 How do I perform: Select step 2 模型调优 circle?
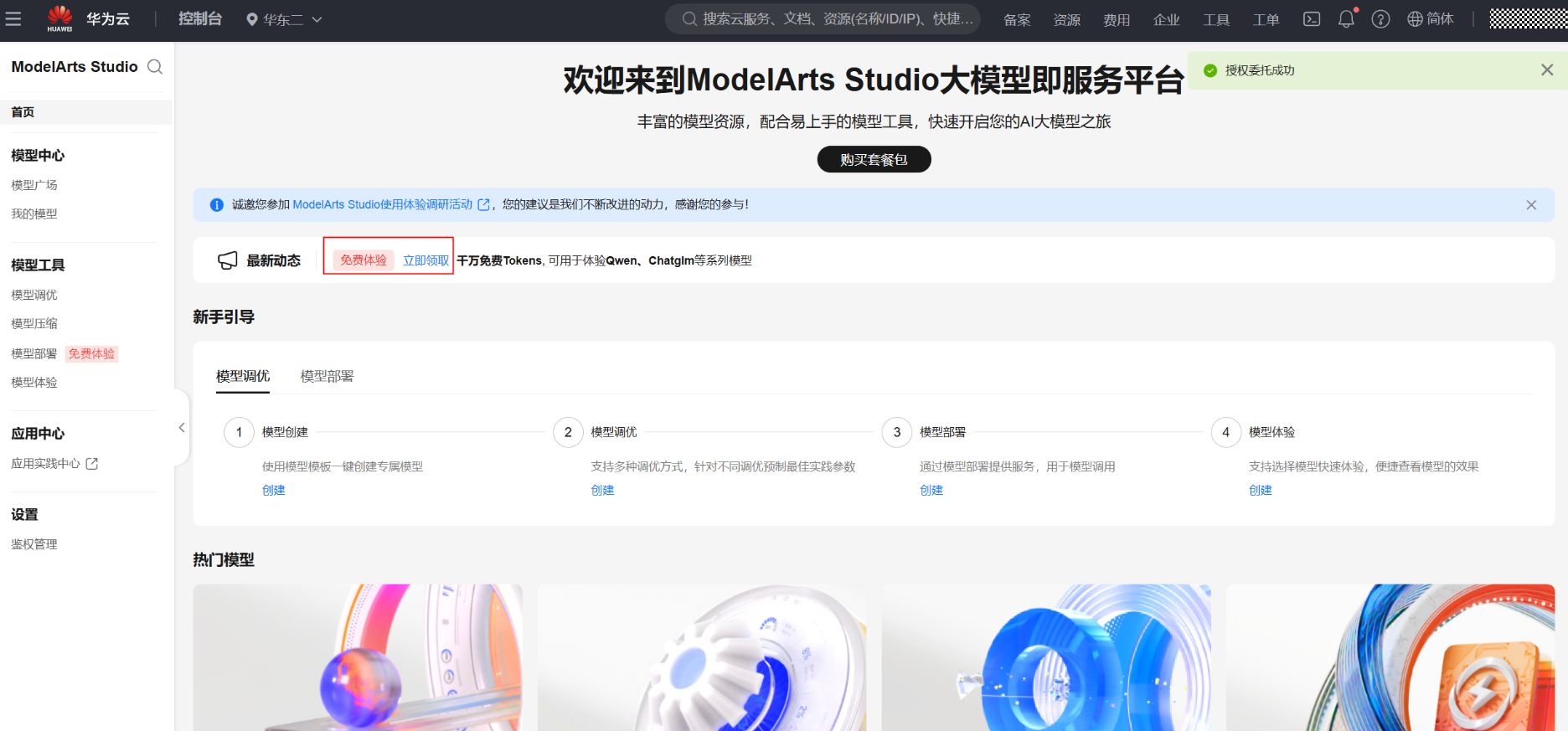[x=568, y=432]
